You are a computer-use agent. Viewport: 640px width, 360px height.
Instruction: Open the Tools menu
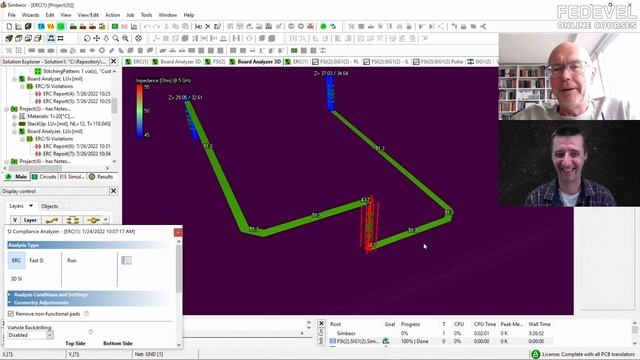(x=146, y=15)
